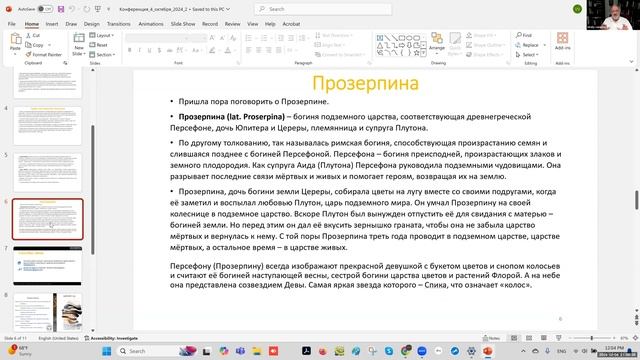The image size is (640, 360).
Task: Switch to the Insert tab
Action: tap(52, 24)
